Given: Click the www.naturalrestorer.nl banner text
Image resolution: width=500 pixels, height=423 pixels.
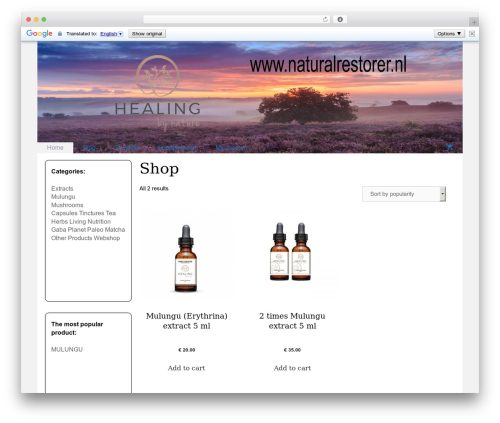Looking at the screenshot, I should pyautogui.click(x=328, y=65).
